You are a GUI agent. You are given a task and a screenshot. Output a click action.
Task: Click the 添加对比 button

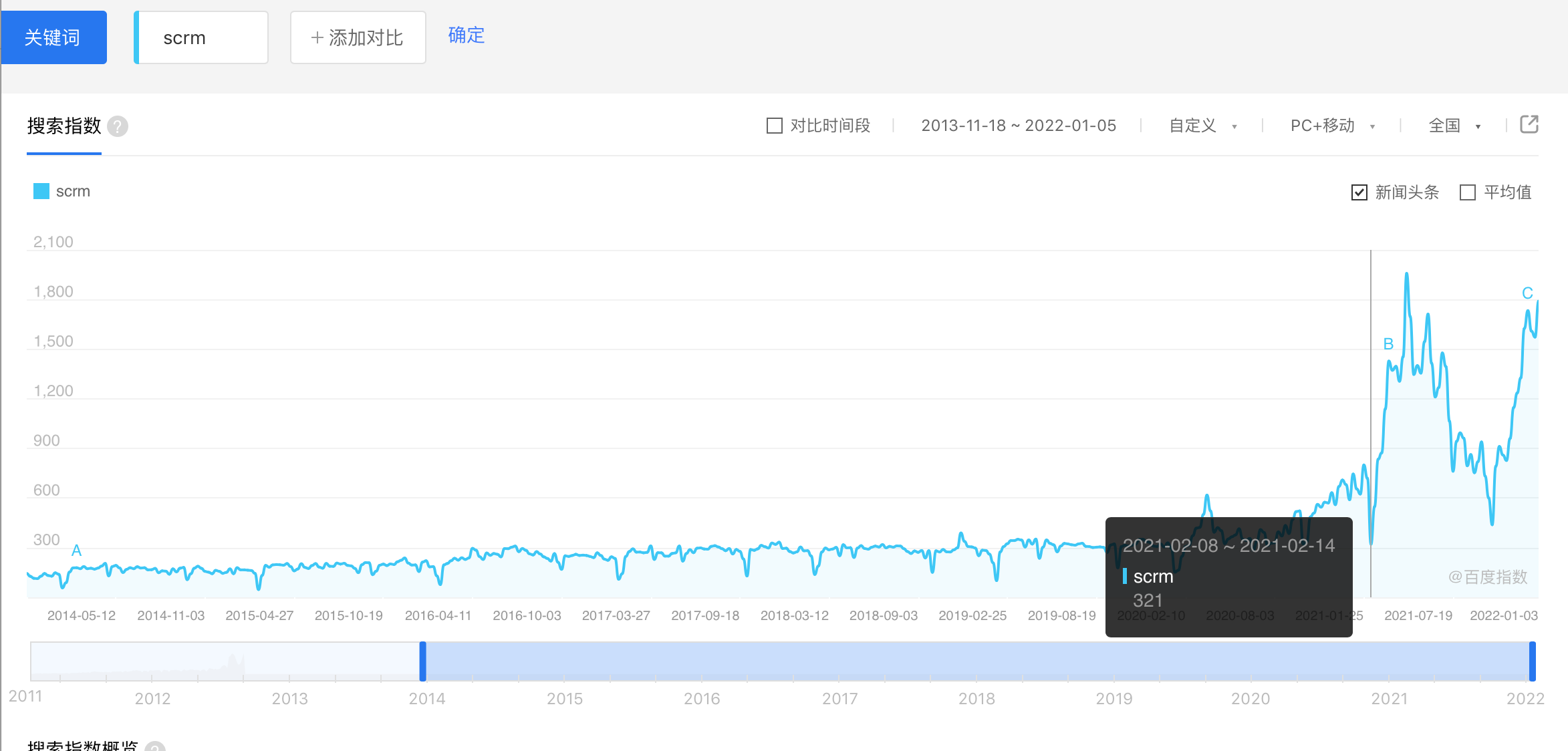358,38
